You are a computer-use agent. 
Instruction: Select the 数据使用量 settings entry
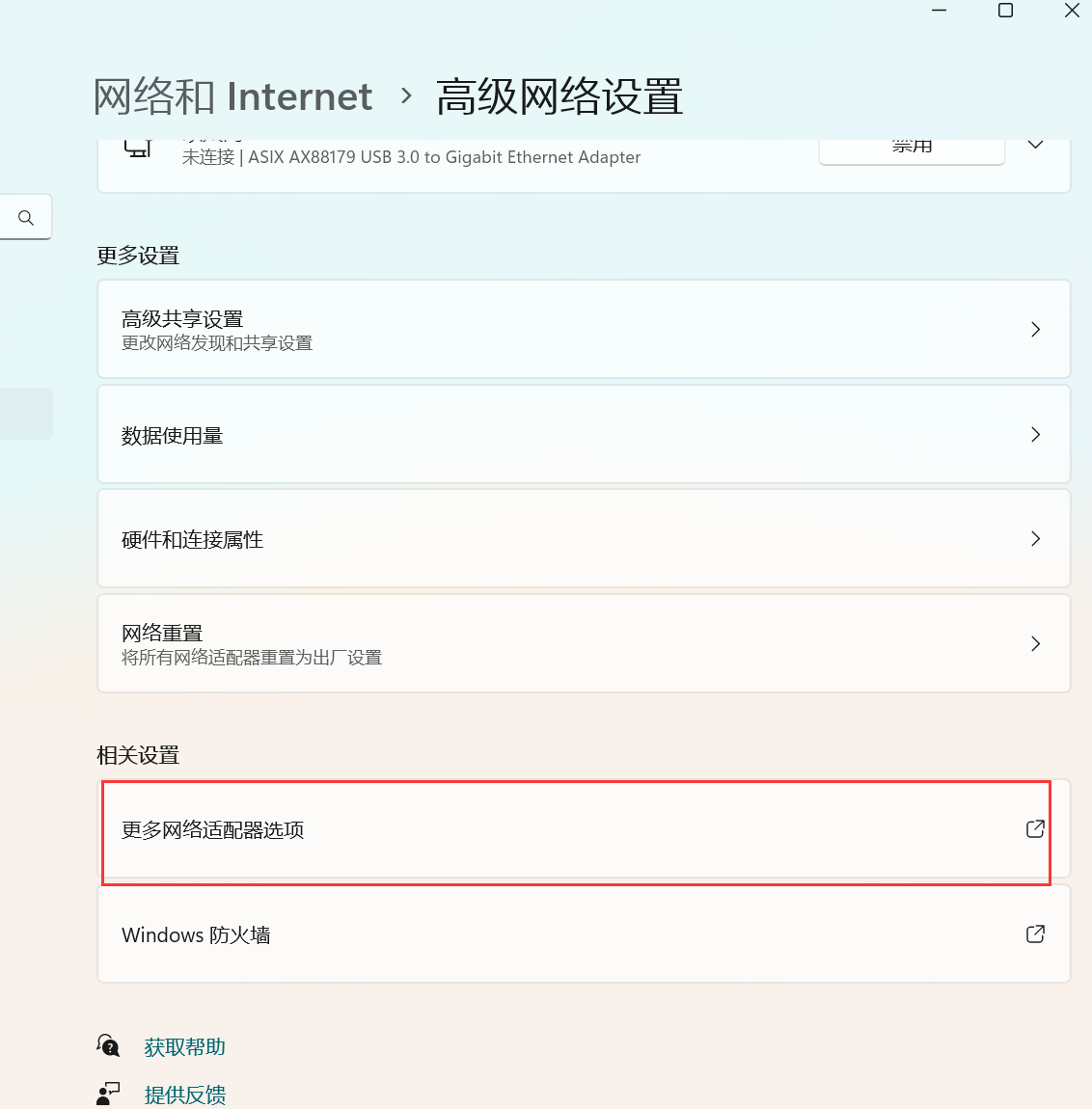point(583,434)
